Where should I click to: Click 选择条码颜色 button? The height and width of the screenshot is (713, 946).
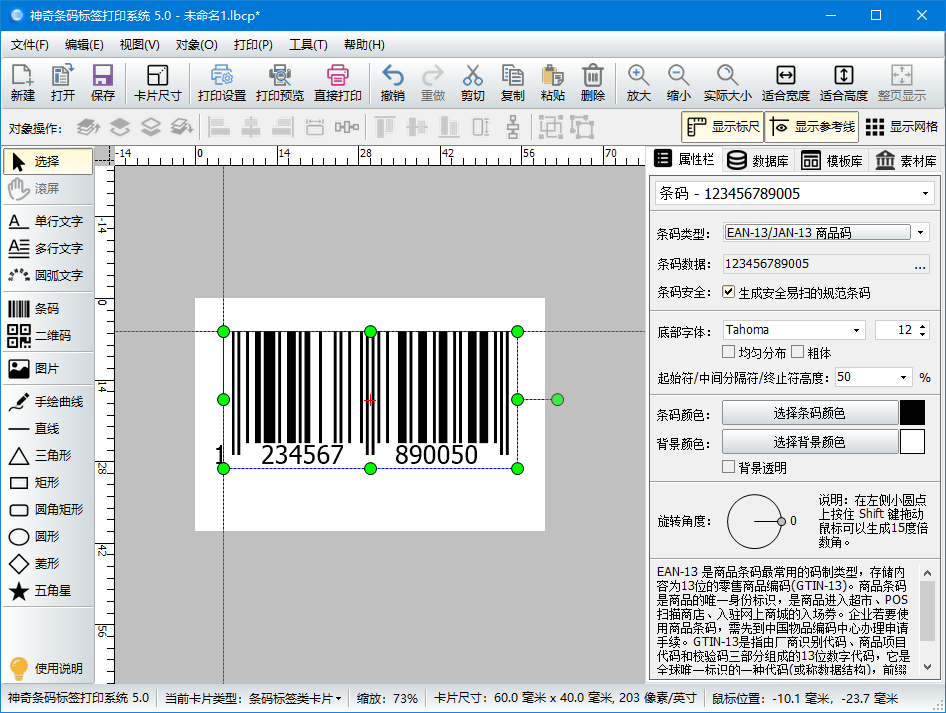(x=810, y=413)
